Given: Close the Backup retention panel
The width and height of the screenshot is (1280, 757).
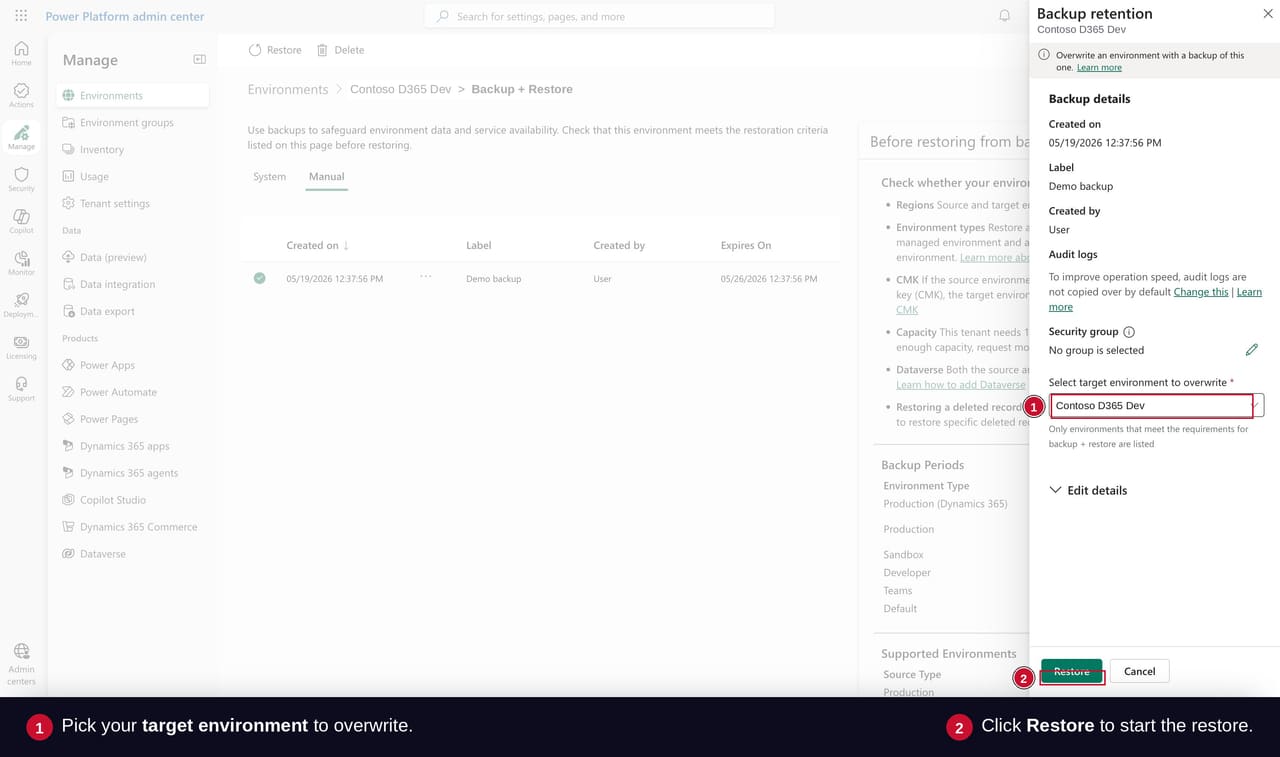Looking at the screenshot, I should click(1268, 14).
